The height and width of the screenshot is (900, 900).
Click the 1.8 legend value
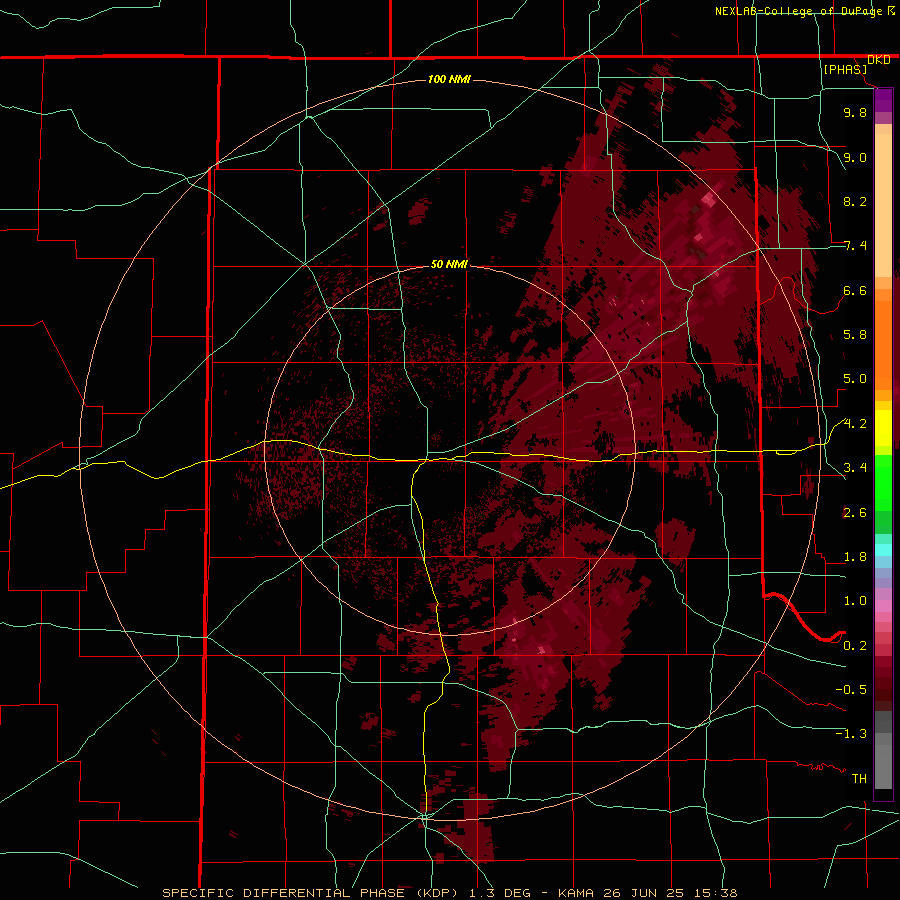pyautogui.click(x=855, y=557)
